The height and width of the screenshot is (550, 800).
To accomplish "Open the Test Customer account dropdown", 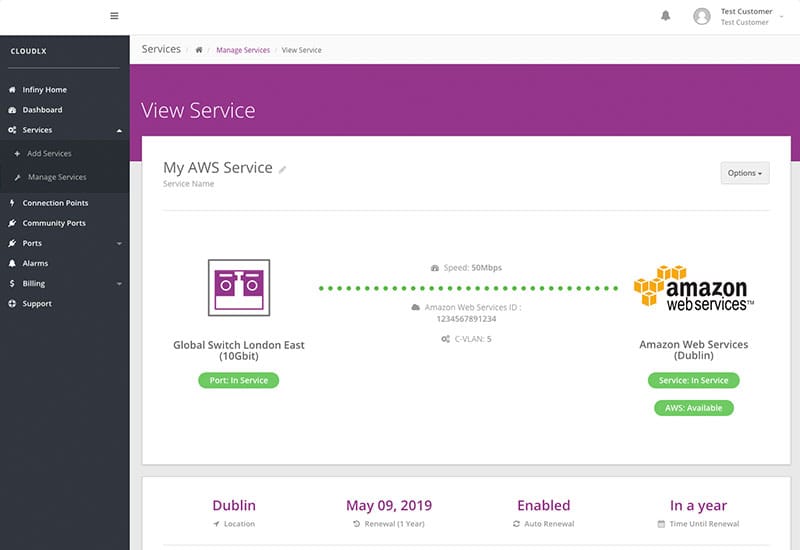I will (752, 16).
